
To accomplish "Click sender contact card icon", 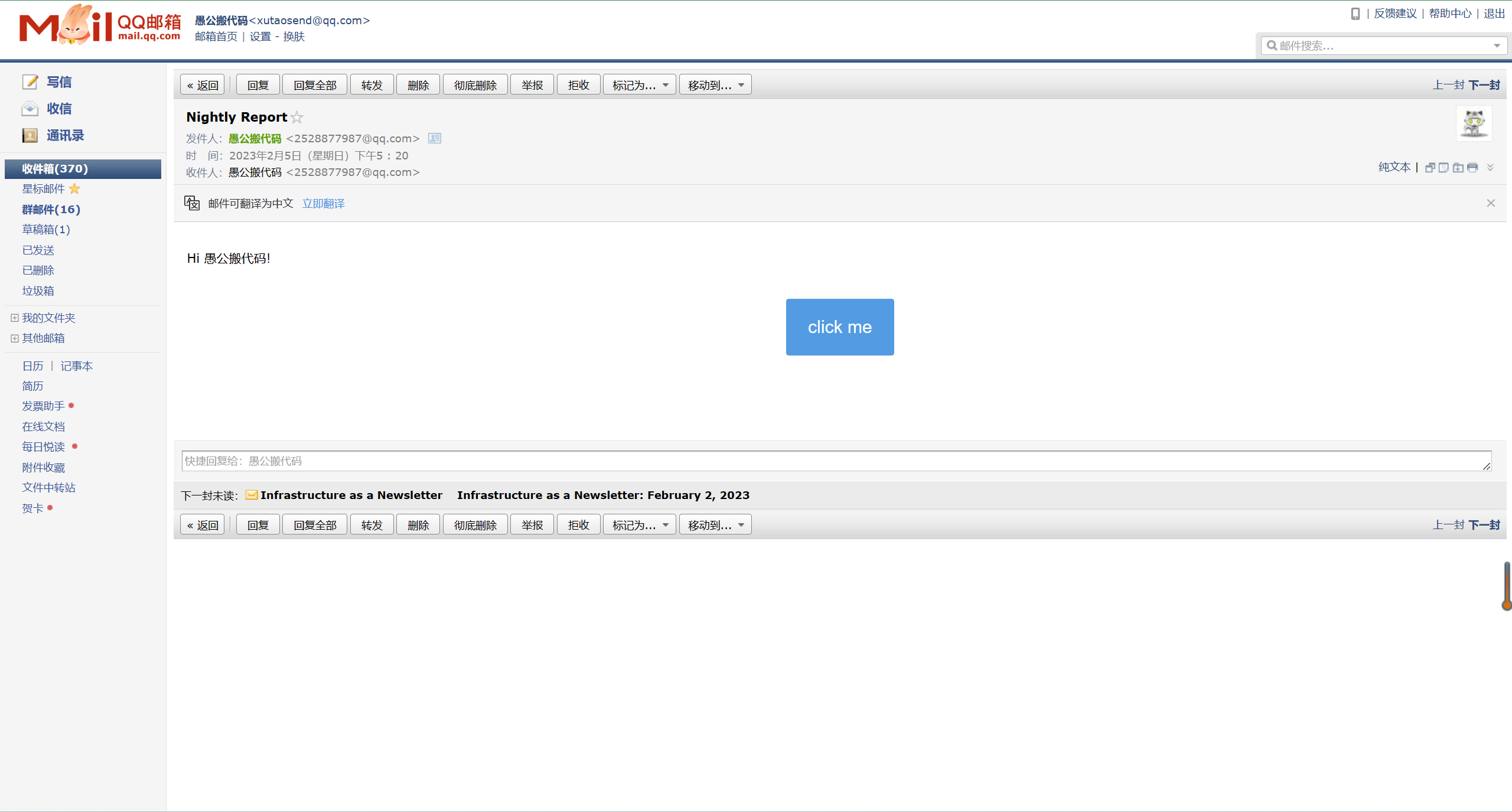I will click(435, 138).
